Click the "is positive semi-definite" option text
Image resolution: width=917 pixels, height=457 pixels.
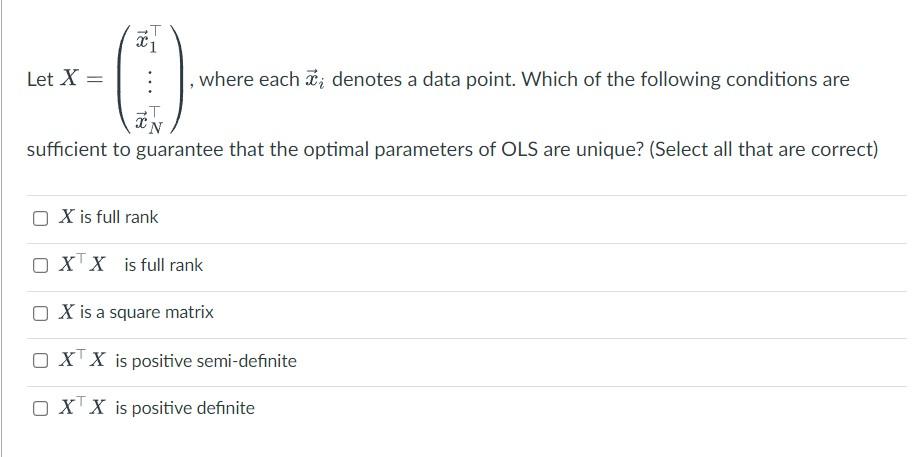(206, 361)
